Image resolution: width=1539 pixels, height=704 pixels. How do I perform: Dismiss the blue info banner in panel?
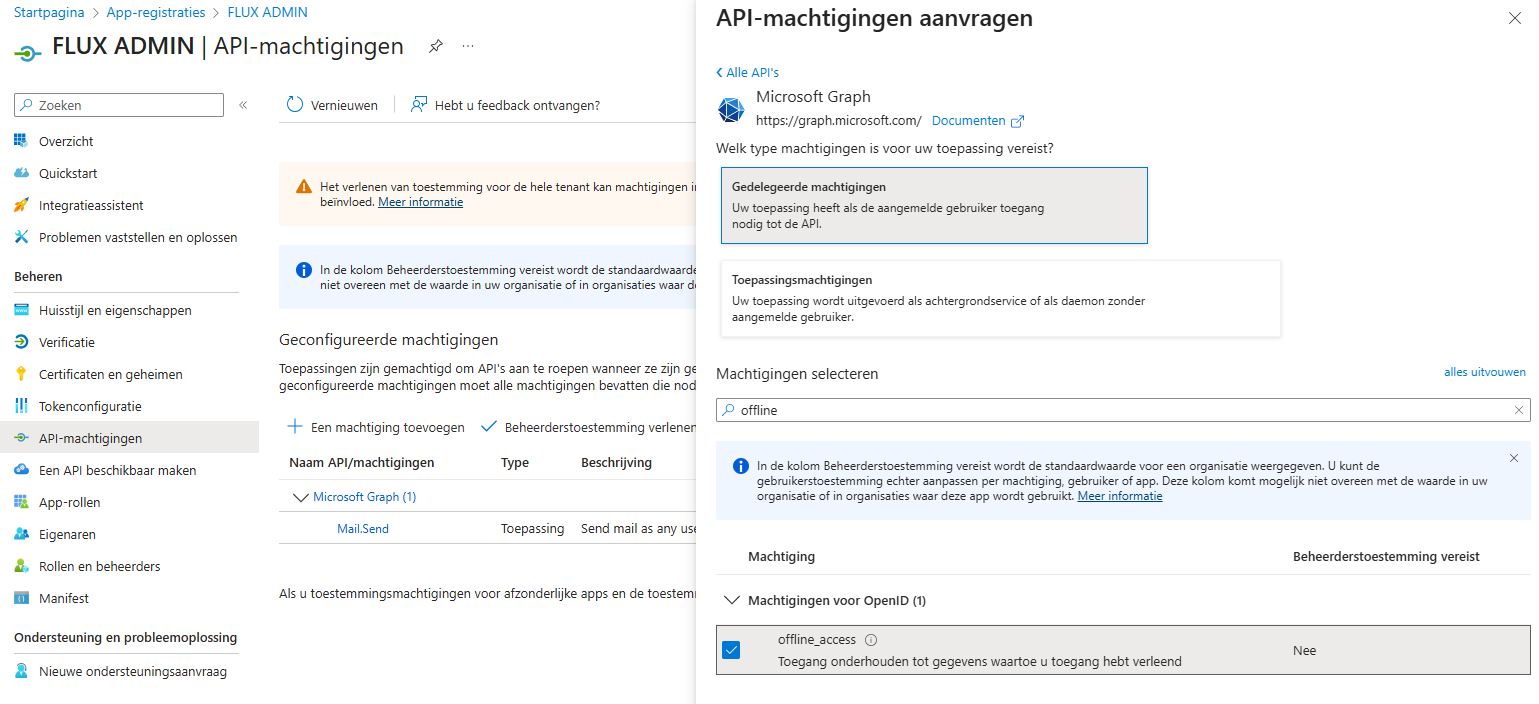coord(1513,458)
